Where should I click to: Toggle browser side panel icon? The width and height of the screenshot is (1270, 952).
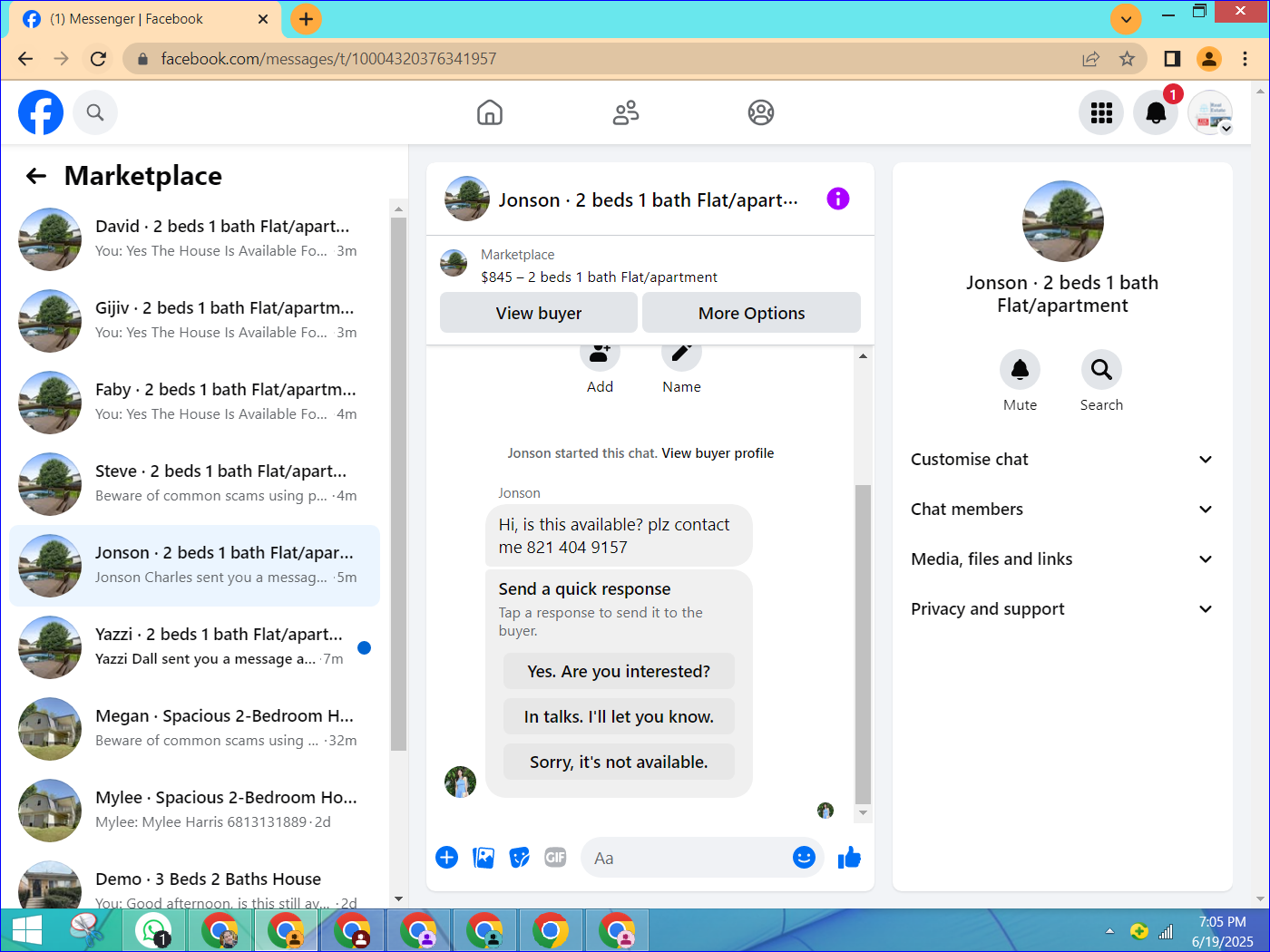point(1172,59)
